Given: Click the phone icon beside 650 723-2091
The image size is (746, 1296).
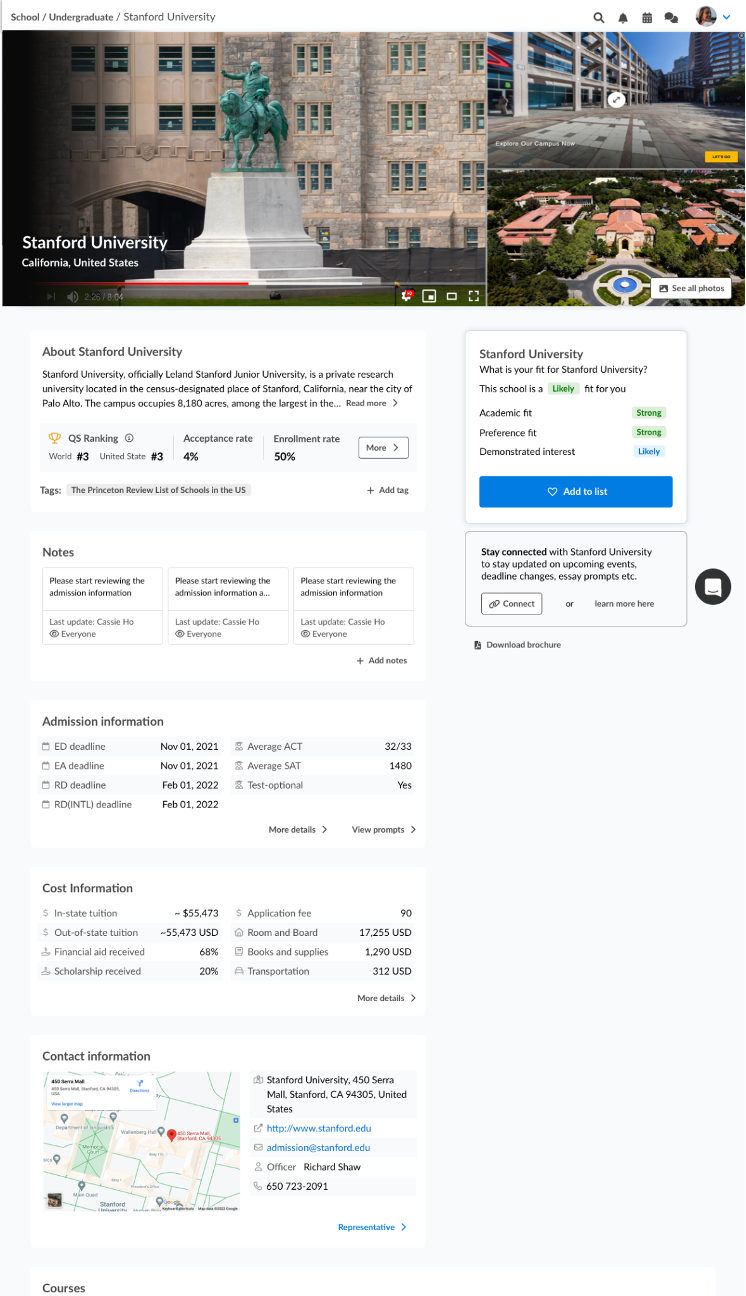Looking at the screenshot, I should (x=258, y=1186).
